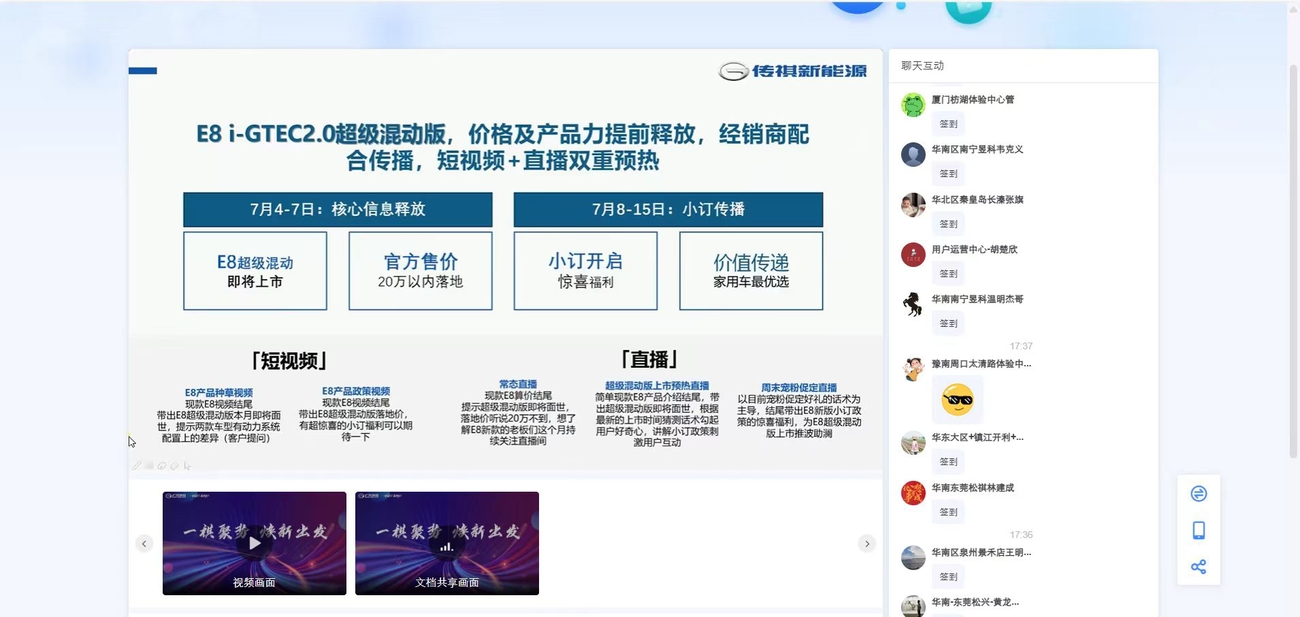Click 签到 message from 华东大区+镇江开利
The height and width of the screenshot is (617, 1300).
948,462
